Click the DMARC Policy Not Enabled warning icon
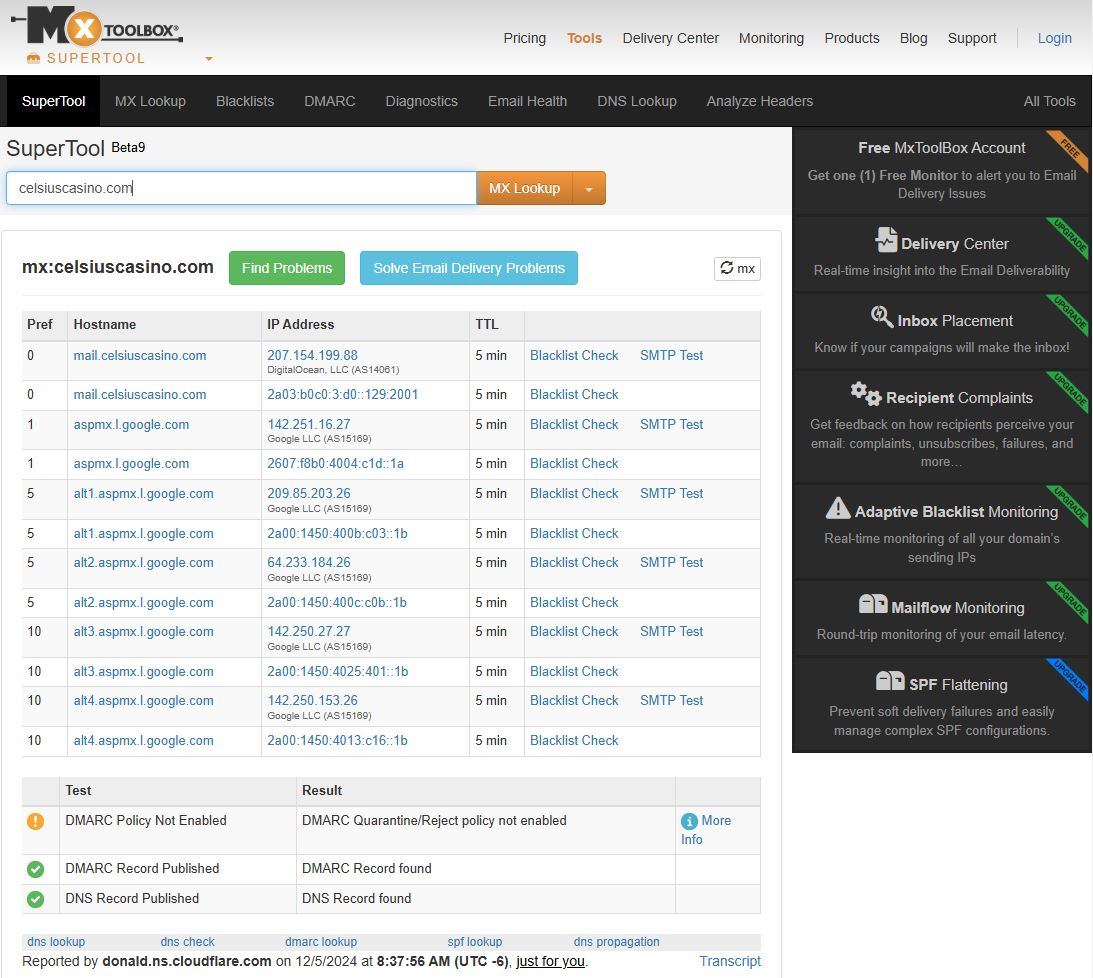This screenshot has height=978, width=1093. point(36,821)
